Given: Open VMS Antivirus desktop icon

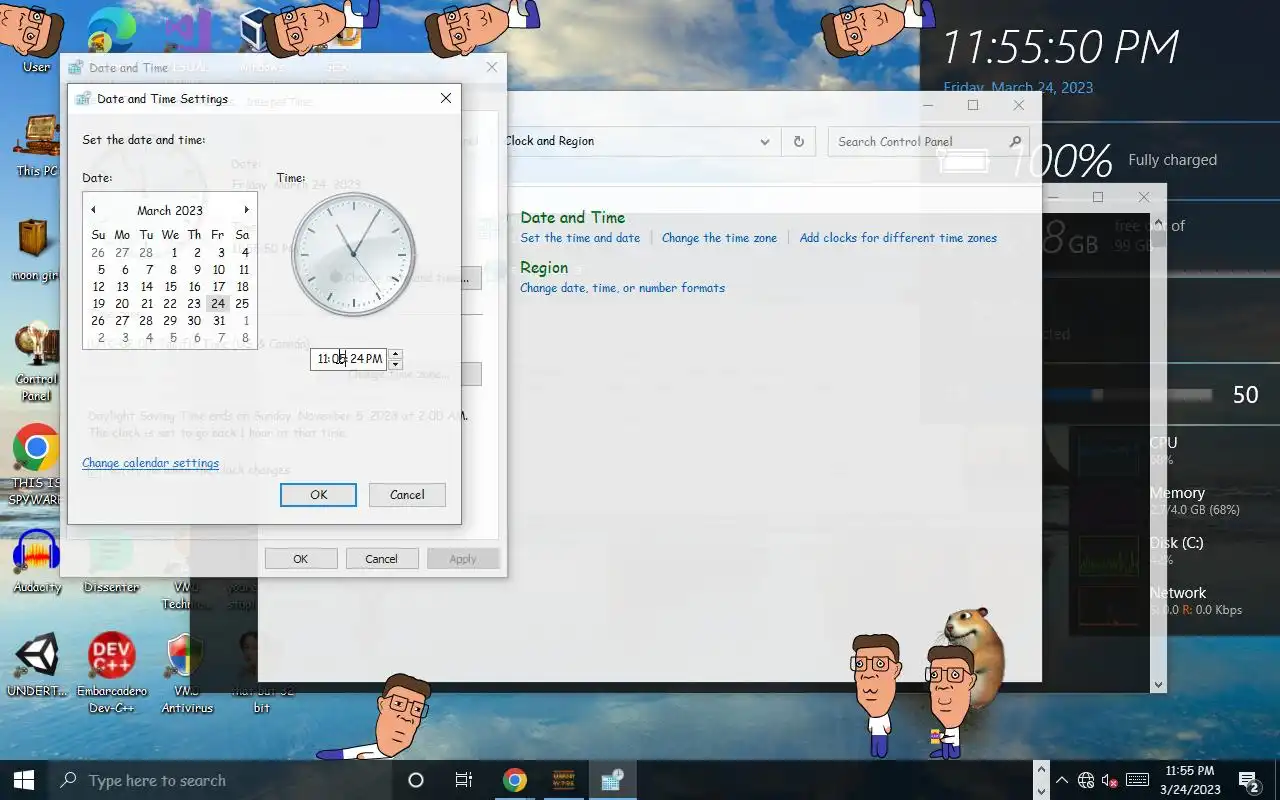Looking at the screenshot, I should point(187,673).
